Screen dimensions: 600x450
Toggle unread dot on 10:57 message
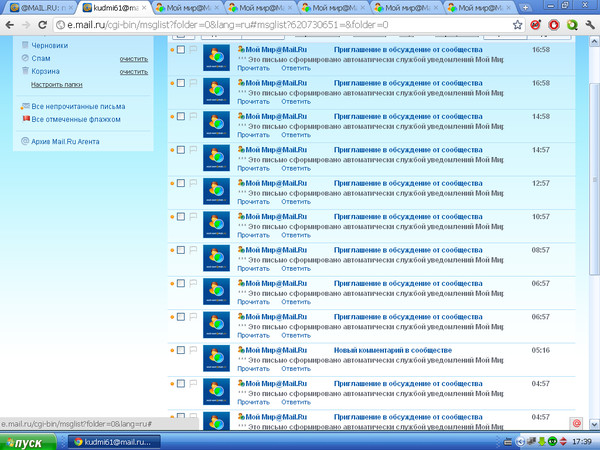pos(172,217)
